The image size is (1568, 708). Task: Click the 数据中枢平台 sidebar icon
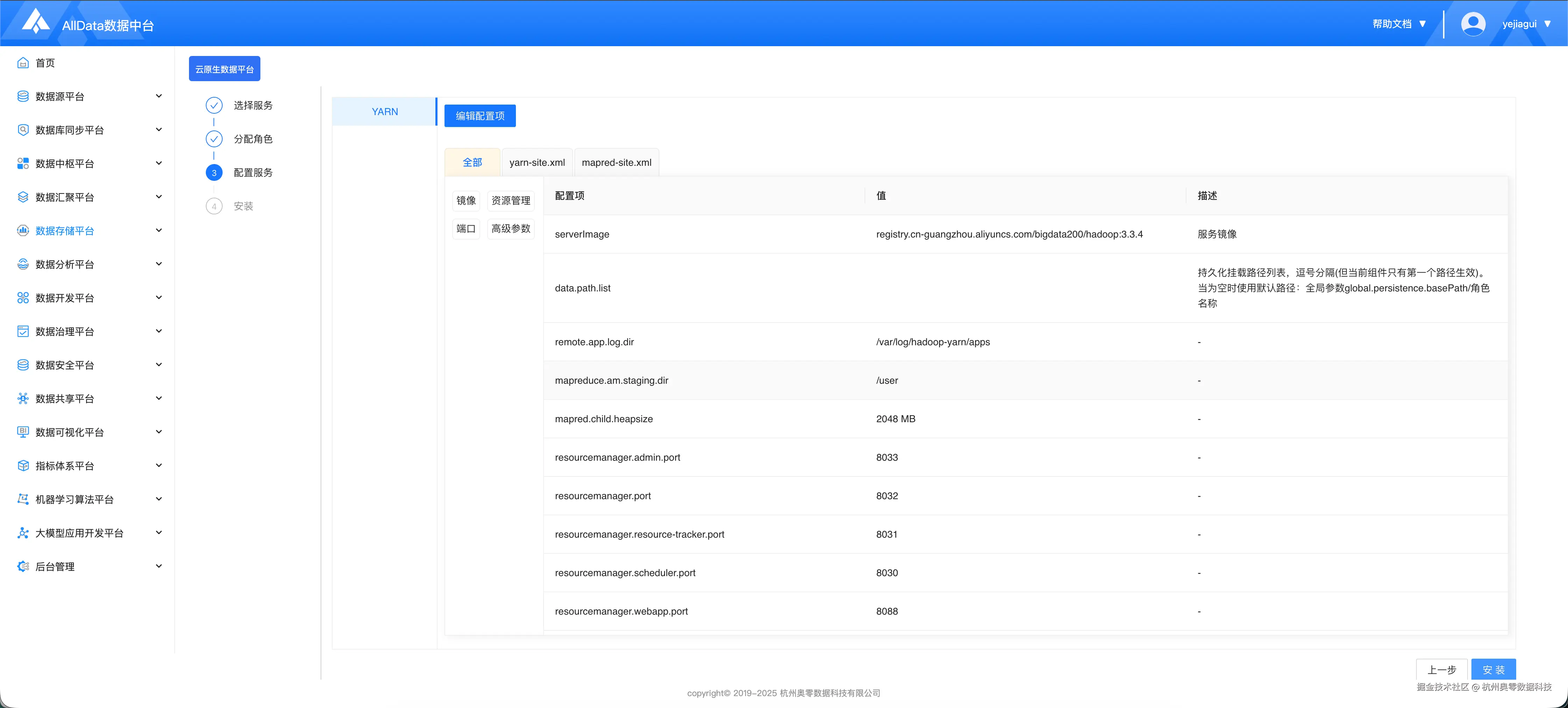pyautogui.click(x=23, y=163)
